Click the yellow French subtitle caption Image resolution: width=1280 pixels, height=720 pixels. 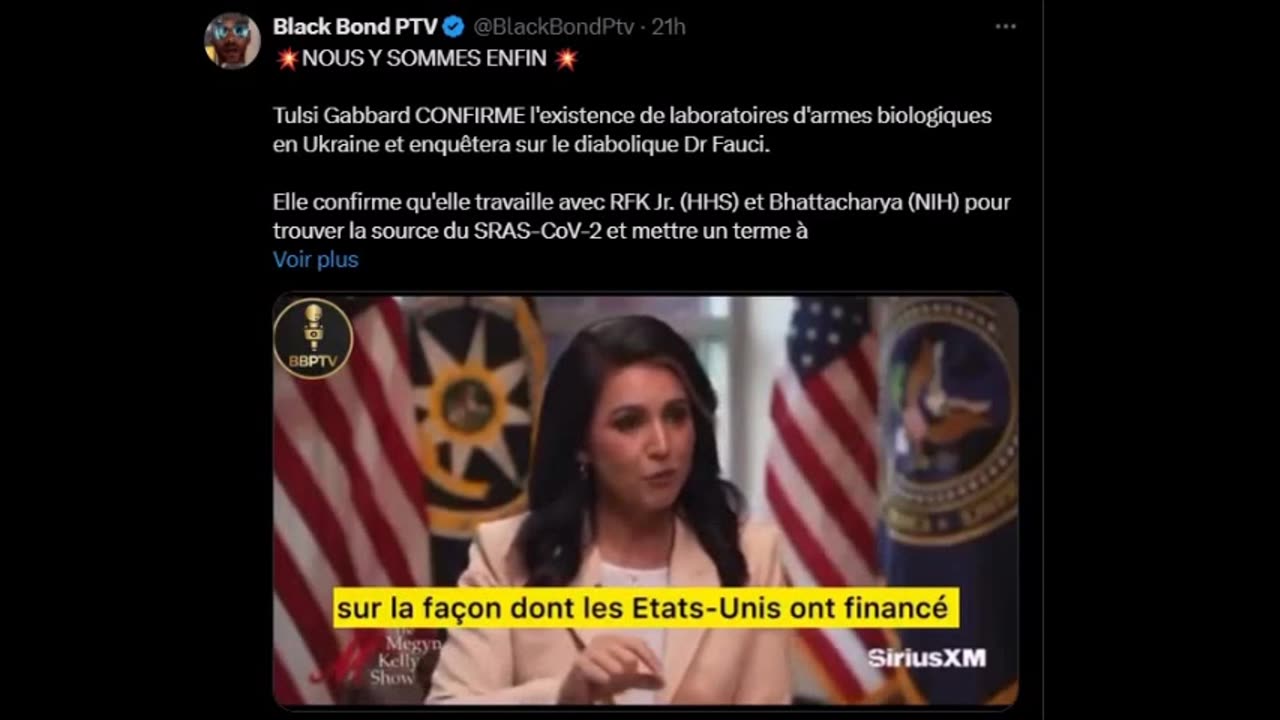click(645, 608)
